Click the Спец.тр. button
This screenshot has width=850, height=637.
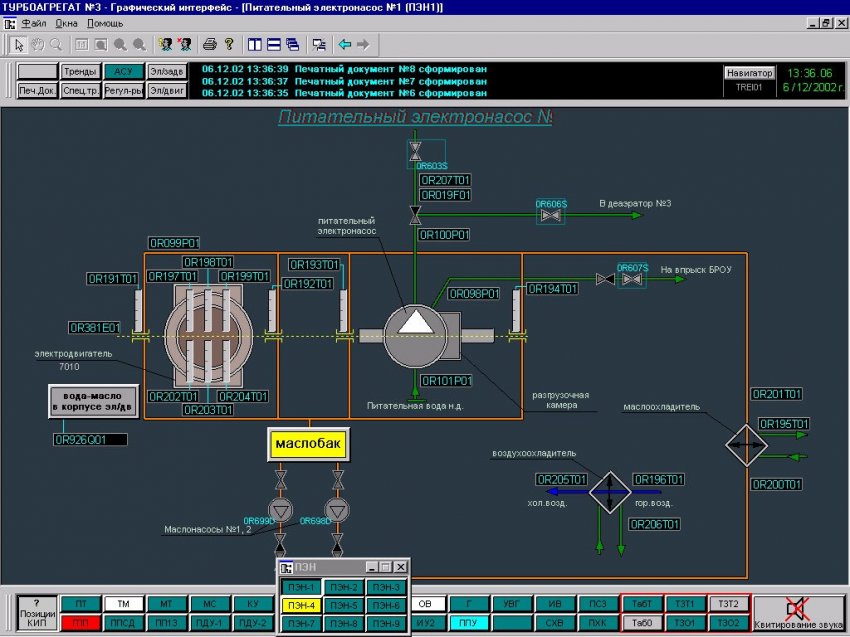[x=80, y=91]
